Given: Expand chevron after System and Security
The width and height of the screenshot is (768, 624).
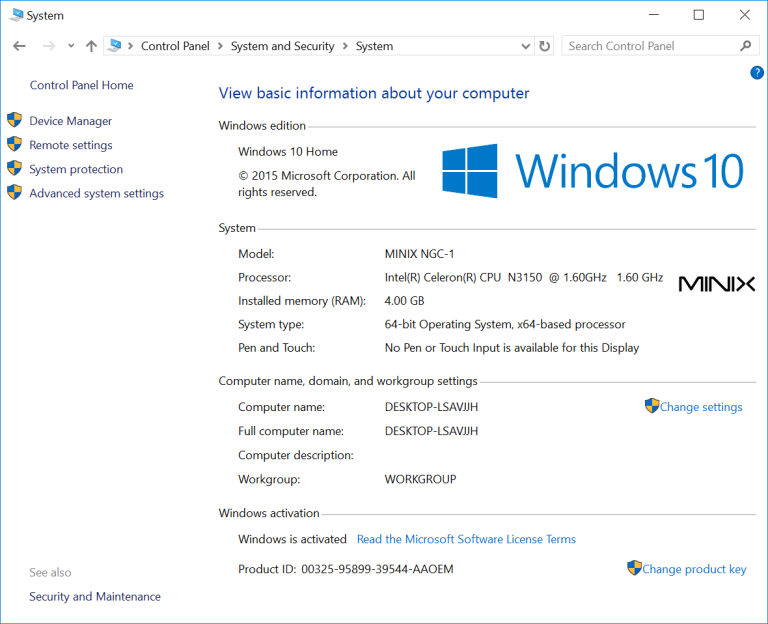Looking at the screenshot, I should pos(345,46).
